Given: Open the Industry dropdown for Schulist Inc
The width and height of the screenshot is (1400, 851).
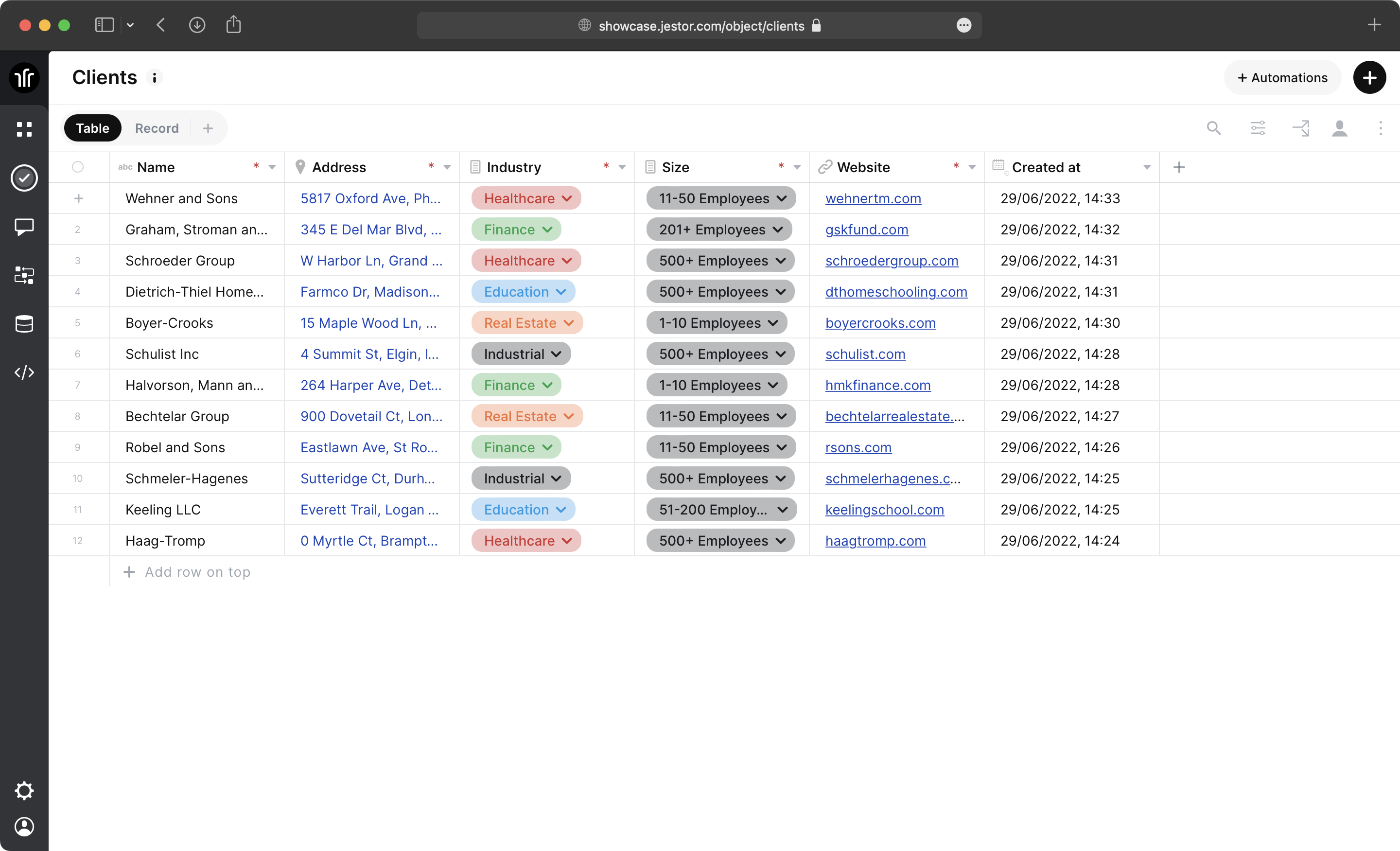Looking at the screenshot, I should pyautogui.click(x=521, y=354).
